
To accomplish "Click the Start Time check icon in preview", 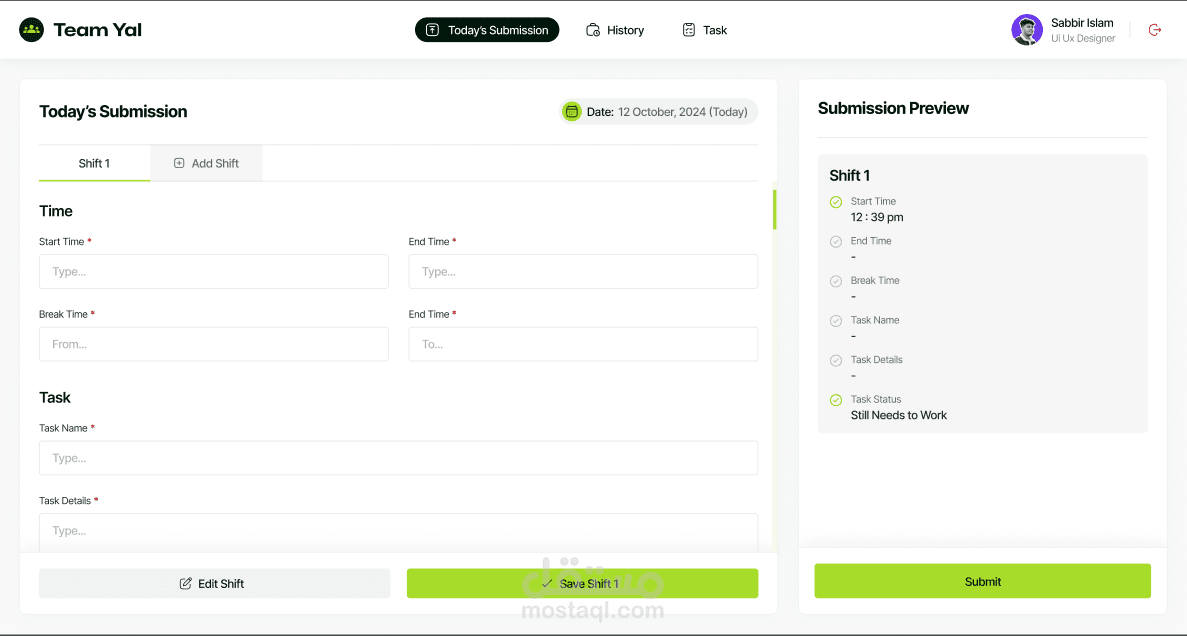I will click(836, 202).
